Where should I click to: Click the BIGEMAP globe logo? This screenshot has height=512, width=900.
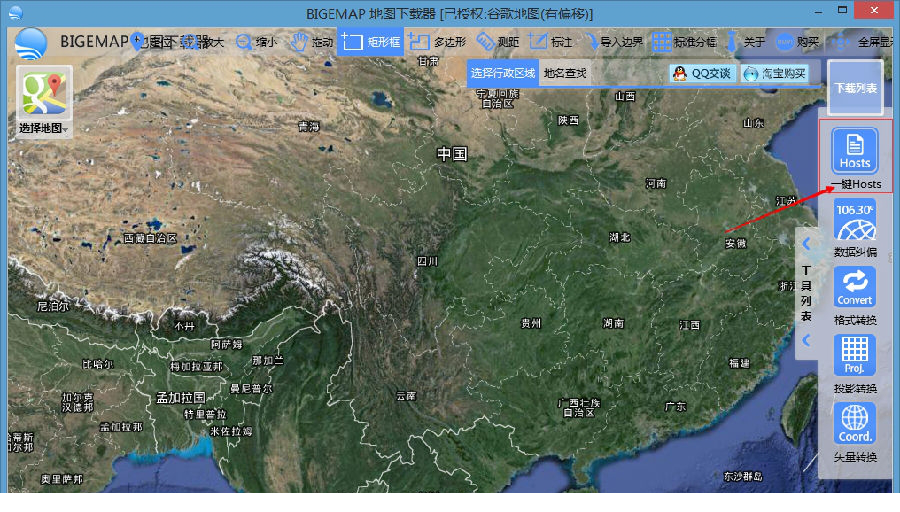coord(30,44)
